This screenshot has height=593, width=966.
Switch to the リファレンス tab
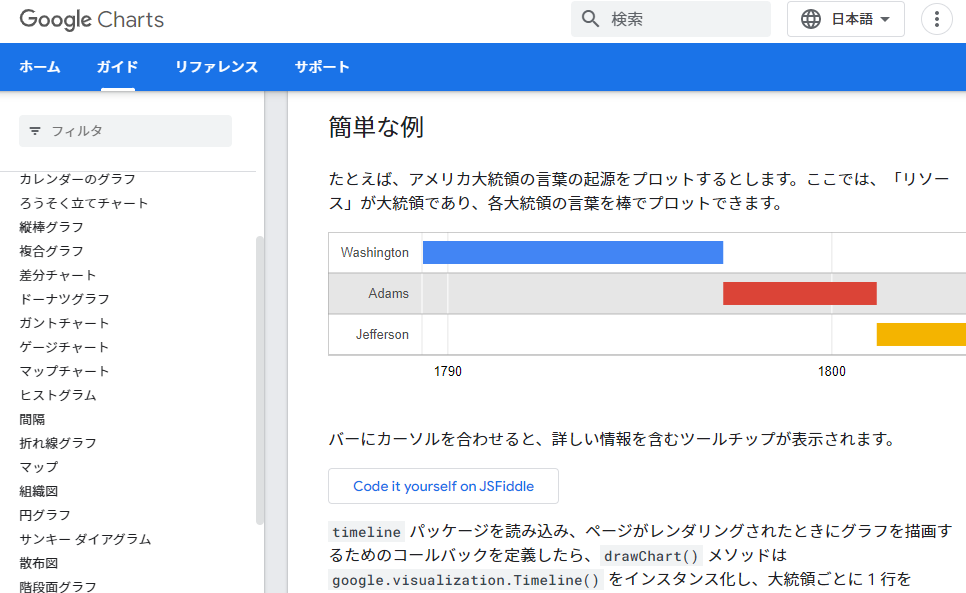coord(216,67)
